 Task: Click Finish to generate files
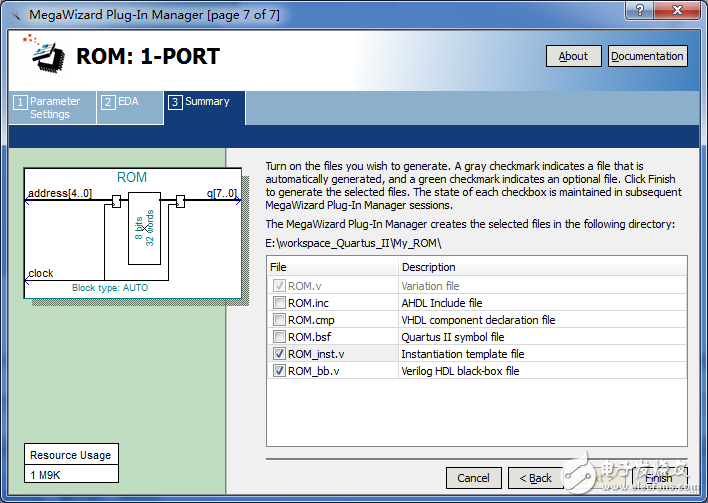coord(659,478)
